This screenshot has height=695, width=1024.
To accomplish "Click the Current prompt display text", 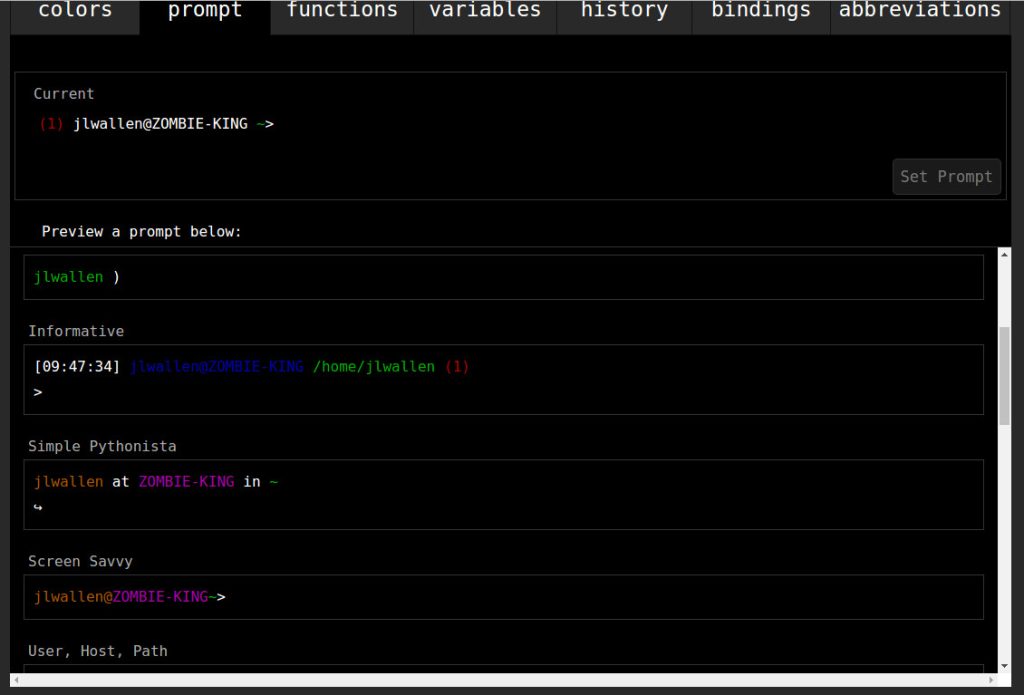I will tap(156, 124).
